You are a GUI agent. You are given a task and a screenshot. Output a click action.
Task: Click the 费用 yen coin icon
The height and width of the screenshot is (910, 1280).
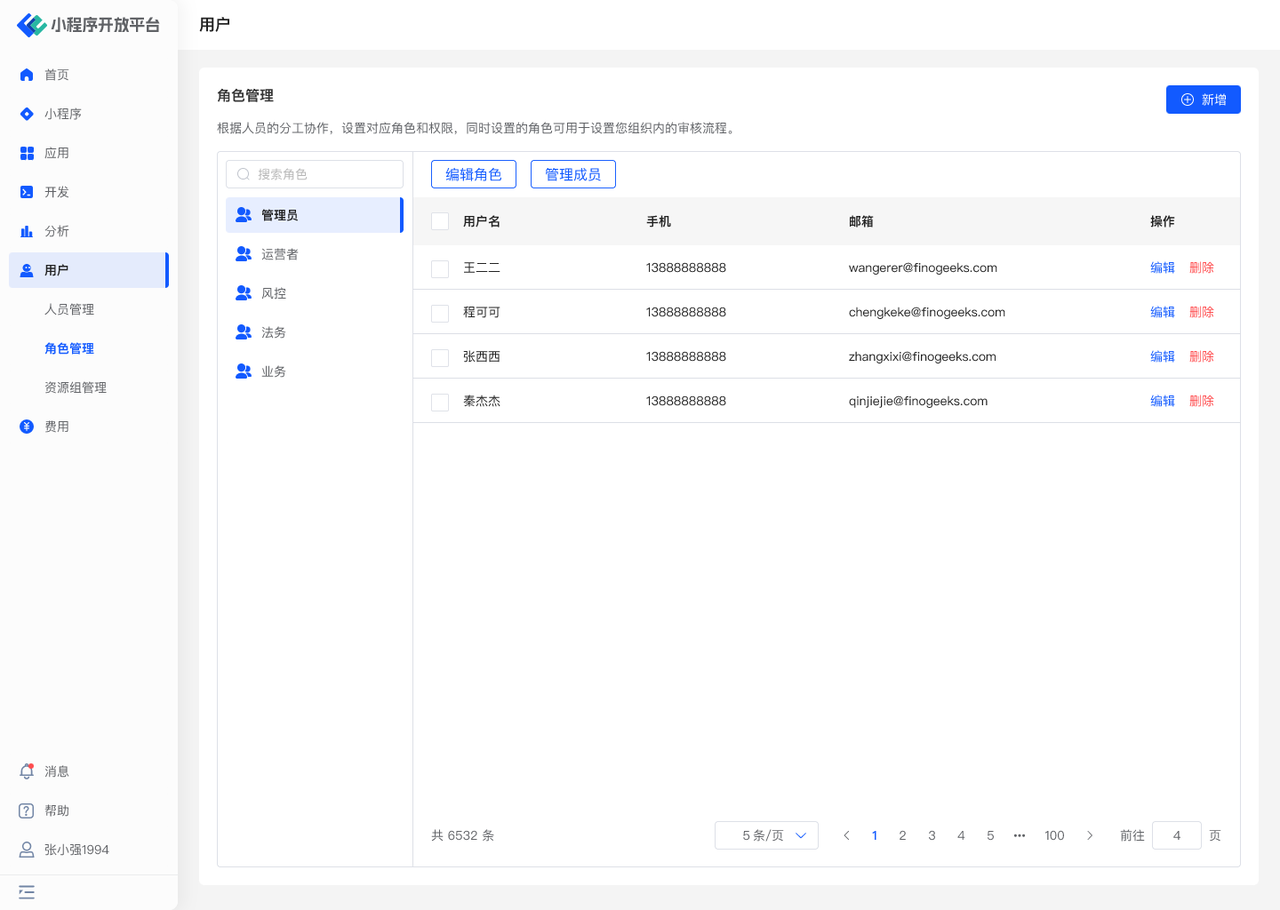click(27, 427)
